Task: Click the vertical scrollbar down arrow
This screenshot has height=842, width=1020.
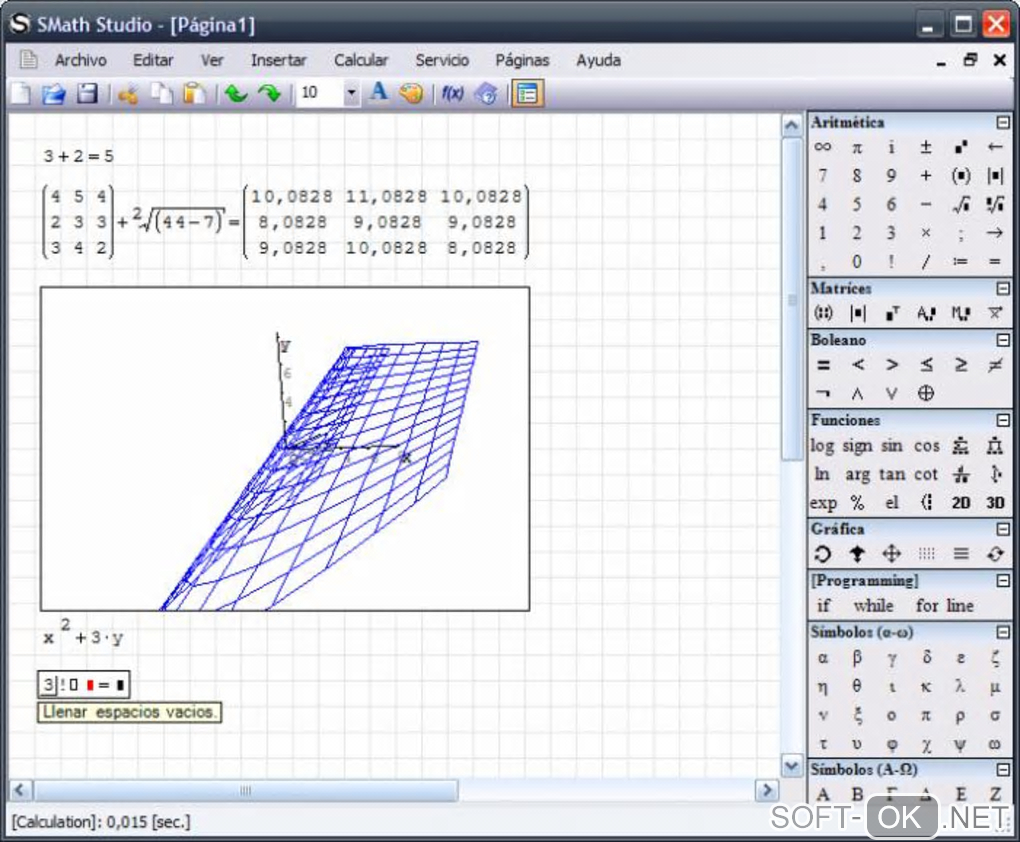Action: click(791, 766)
